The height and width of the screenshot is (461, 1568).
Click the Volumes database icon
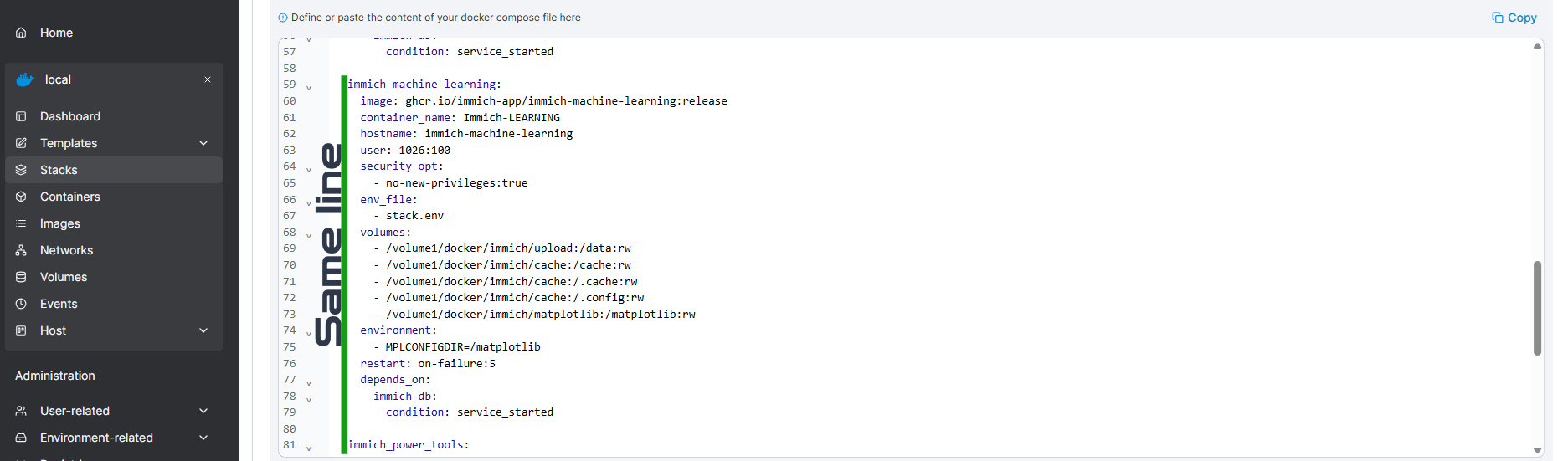coord(21,277)
